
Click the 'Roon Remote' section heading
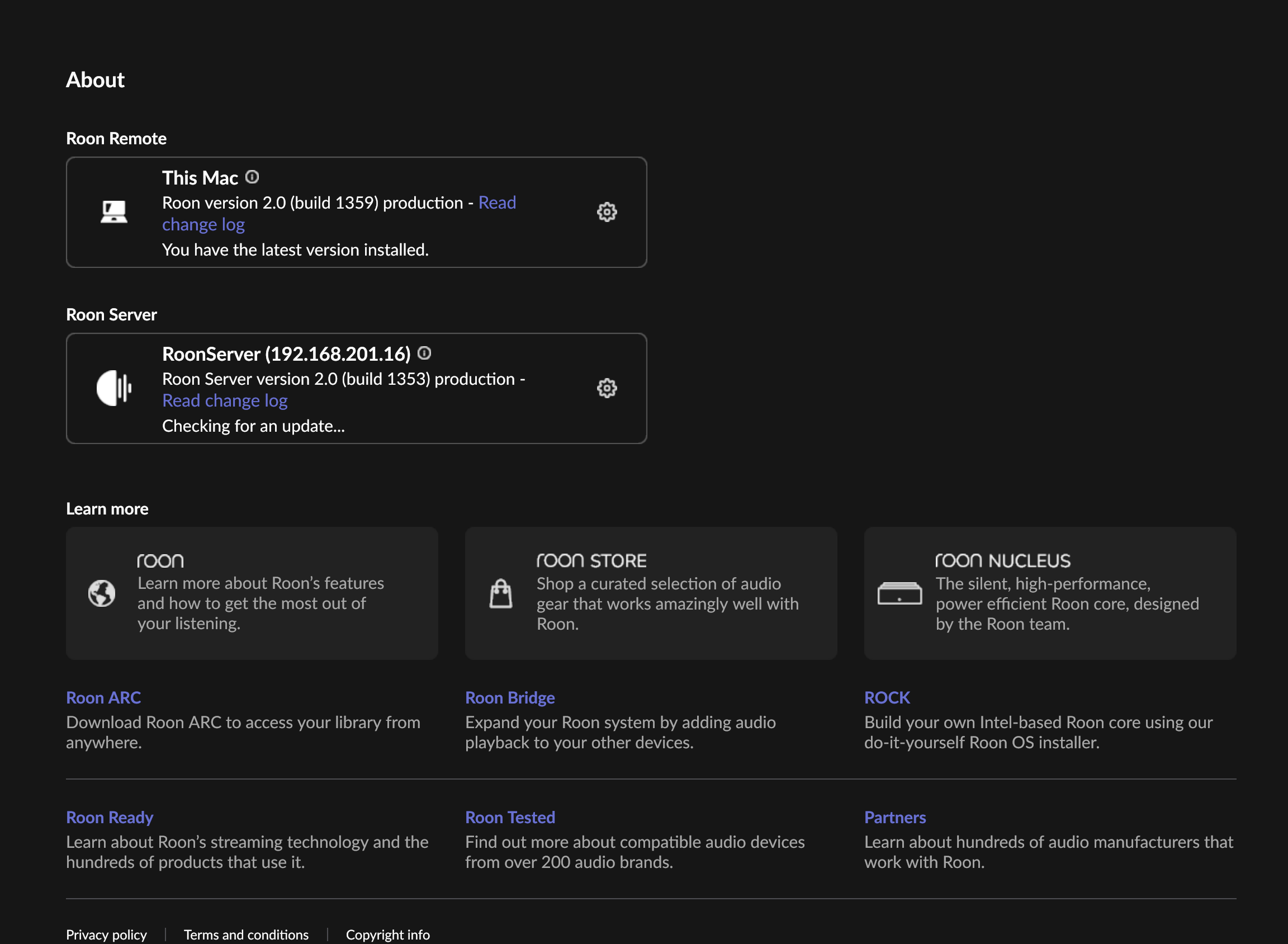coord(116,138)
